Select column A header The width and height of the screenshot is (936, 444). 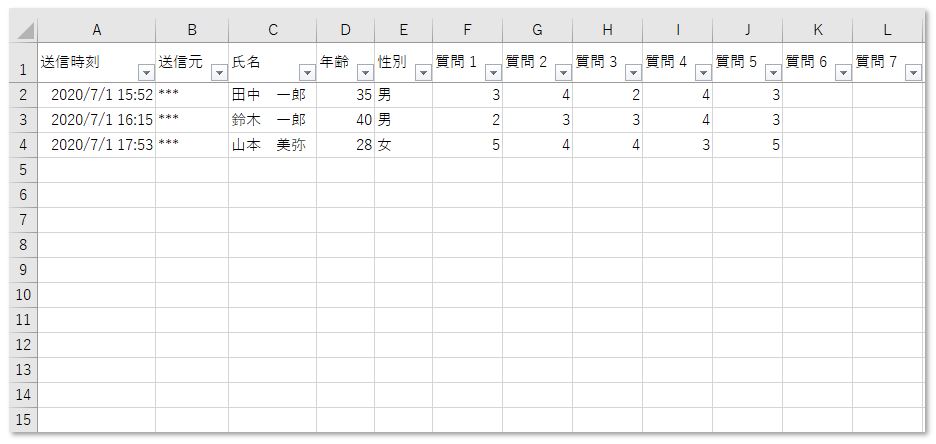pyautogui.click(x=97, y=30)
